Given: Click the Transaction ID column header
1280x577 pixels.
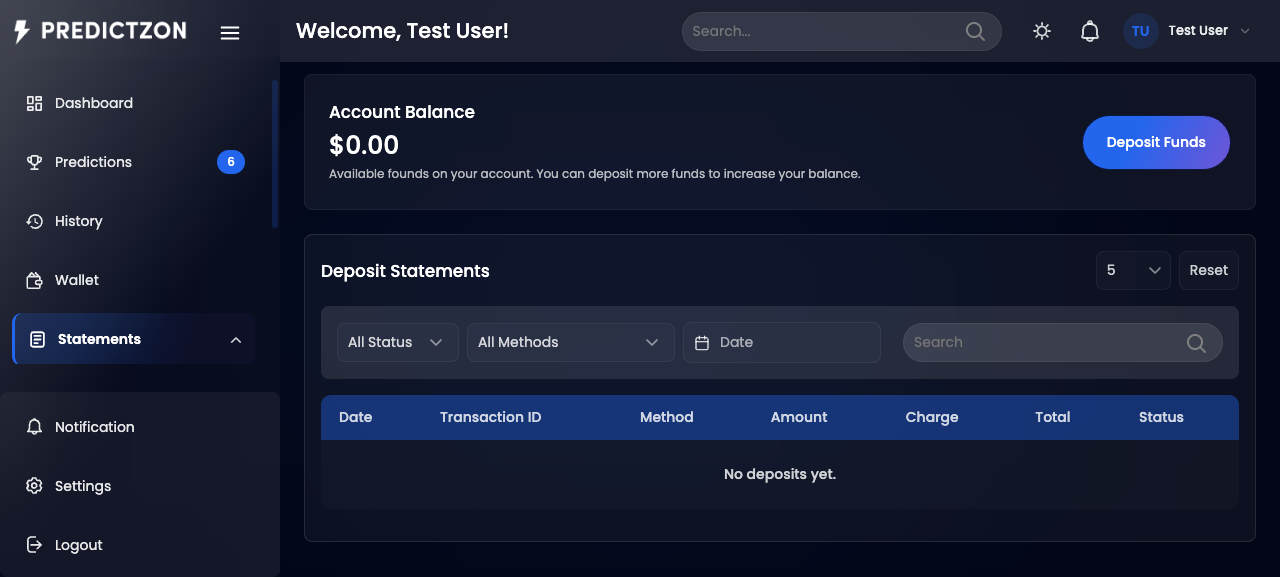Looking at the screenshot, I should click(490, 417).
